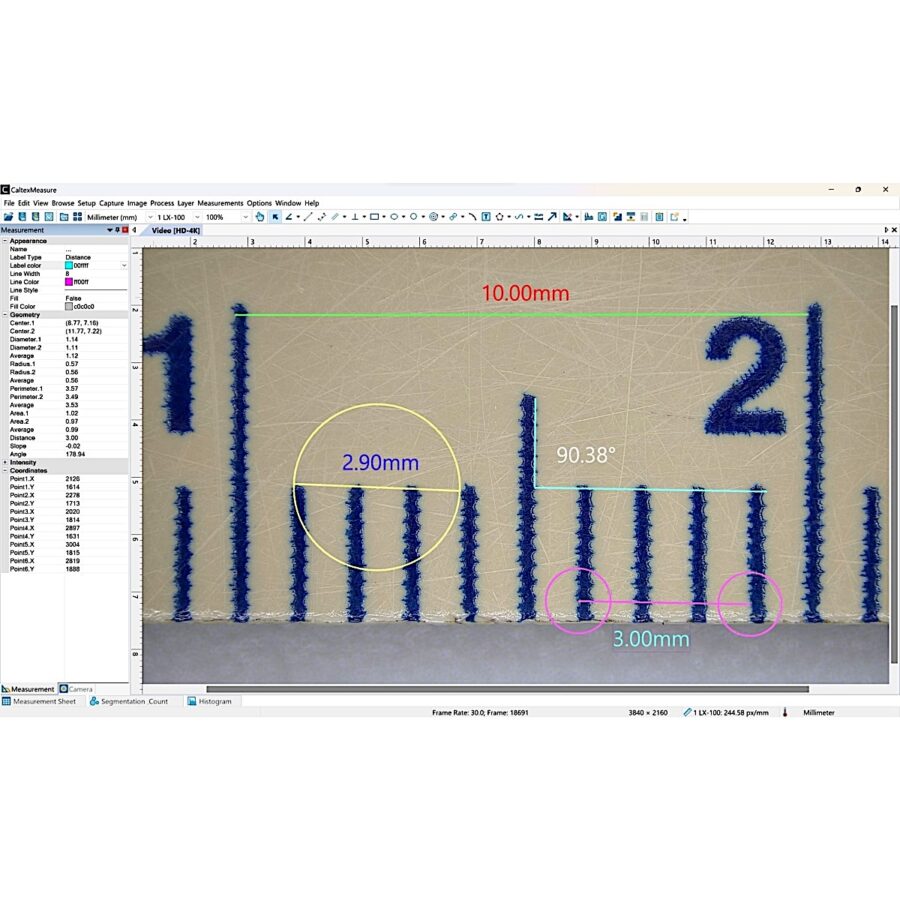Open the Capture menu

pos(111,203)
